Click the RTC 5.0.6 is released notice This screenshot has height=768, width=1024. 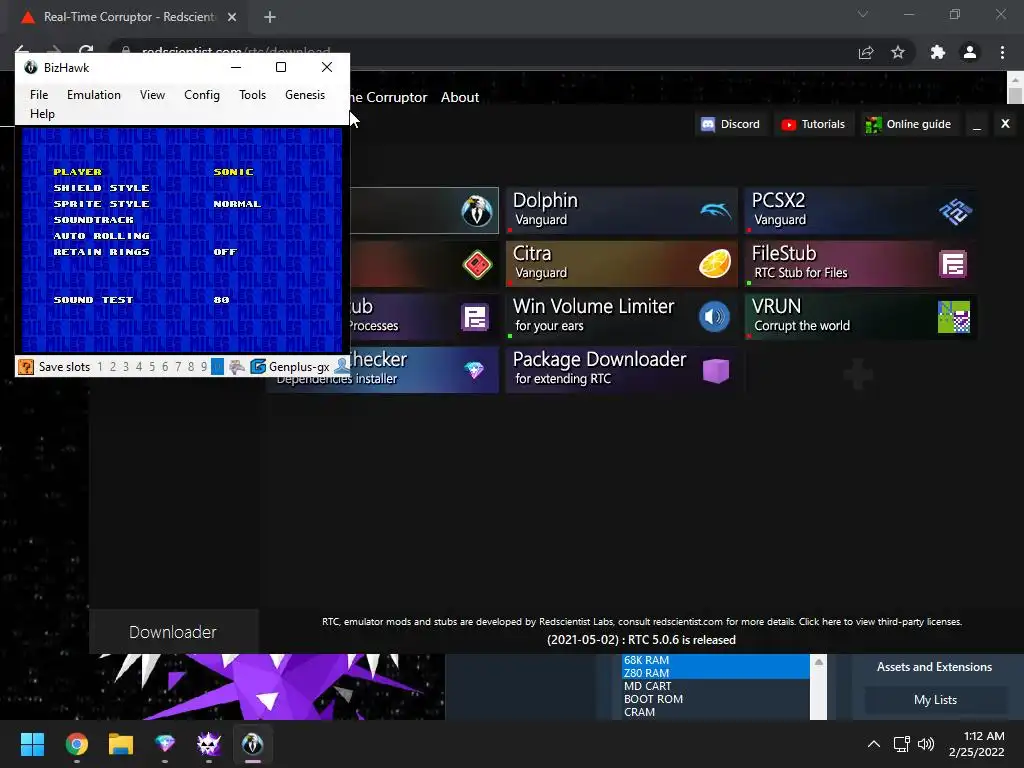641,640
